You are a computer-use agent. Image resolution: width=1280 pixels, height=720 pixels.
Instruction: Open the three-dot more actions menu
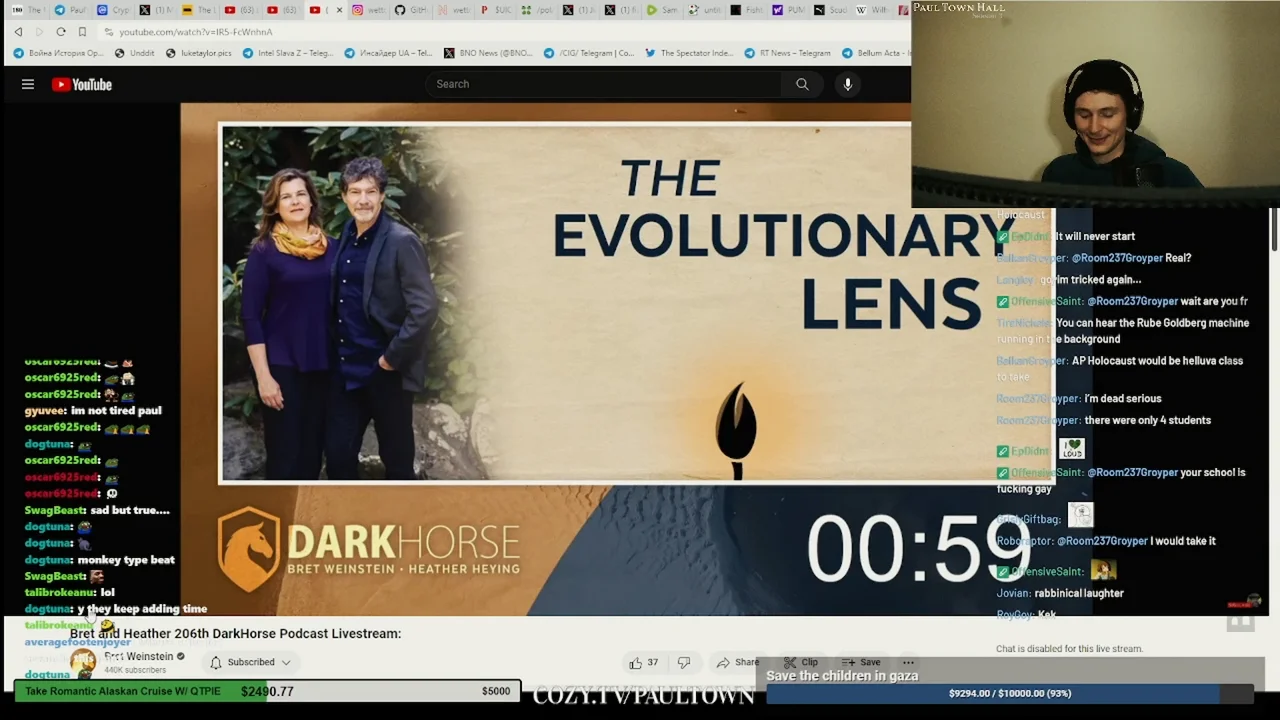click(x=908, y=662)
